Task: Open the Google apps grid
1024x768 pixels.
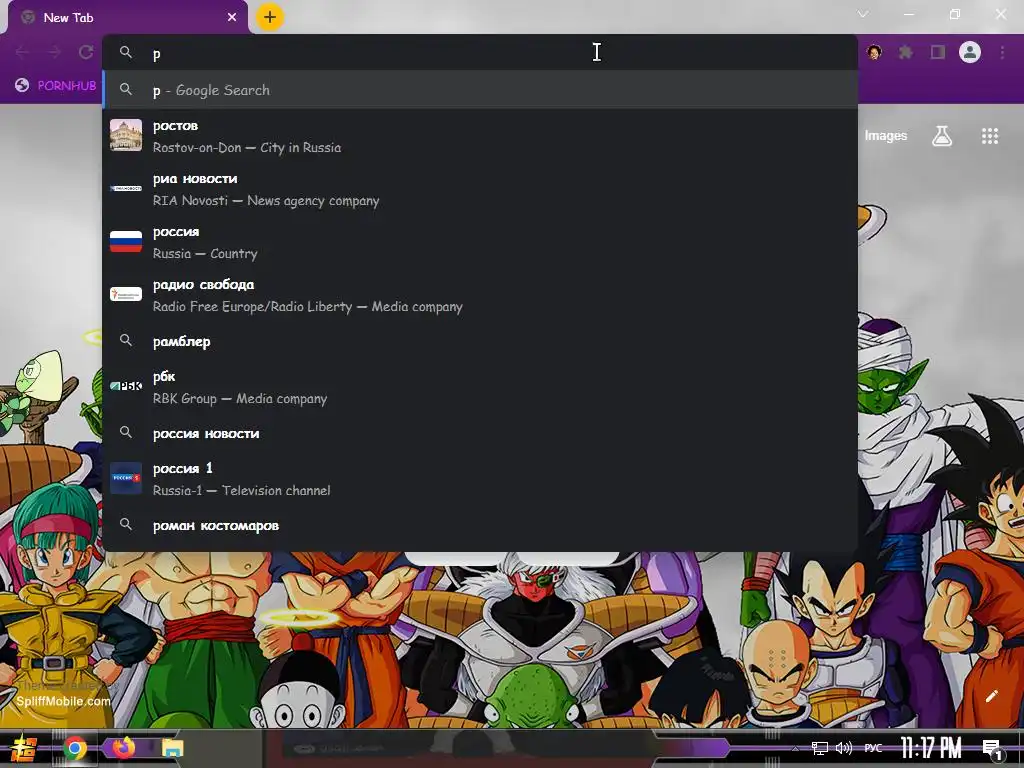Action: [x=990, y=136]
